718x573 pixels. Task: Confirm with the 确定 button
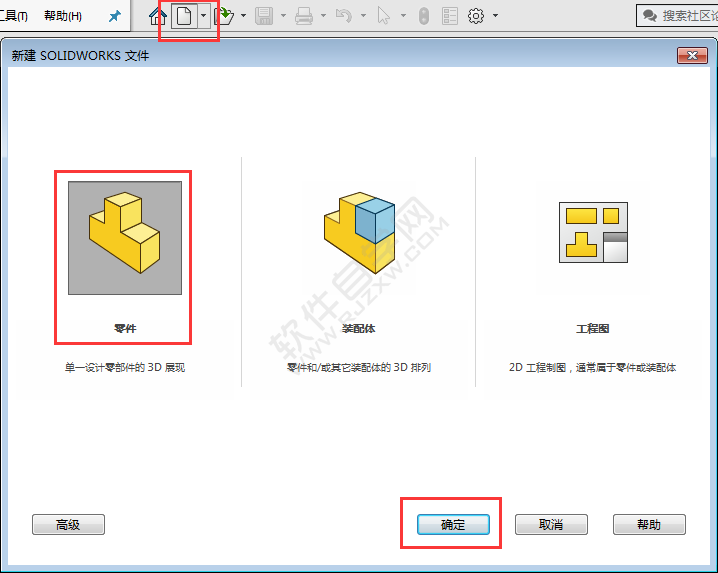453,524
